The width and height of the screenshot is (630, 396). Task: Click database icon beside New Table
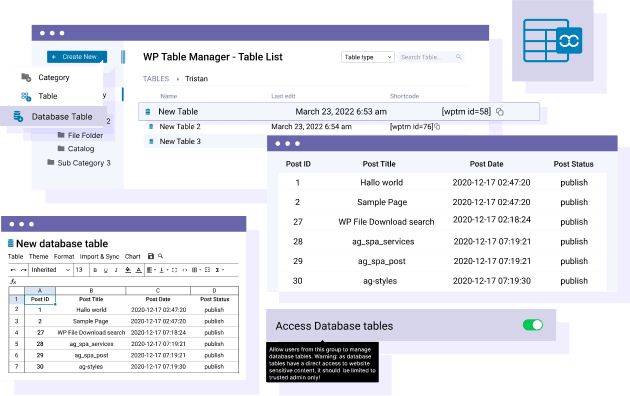point(148,112)
